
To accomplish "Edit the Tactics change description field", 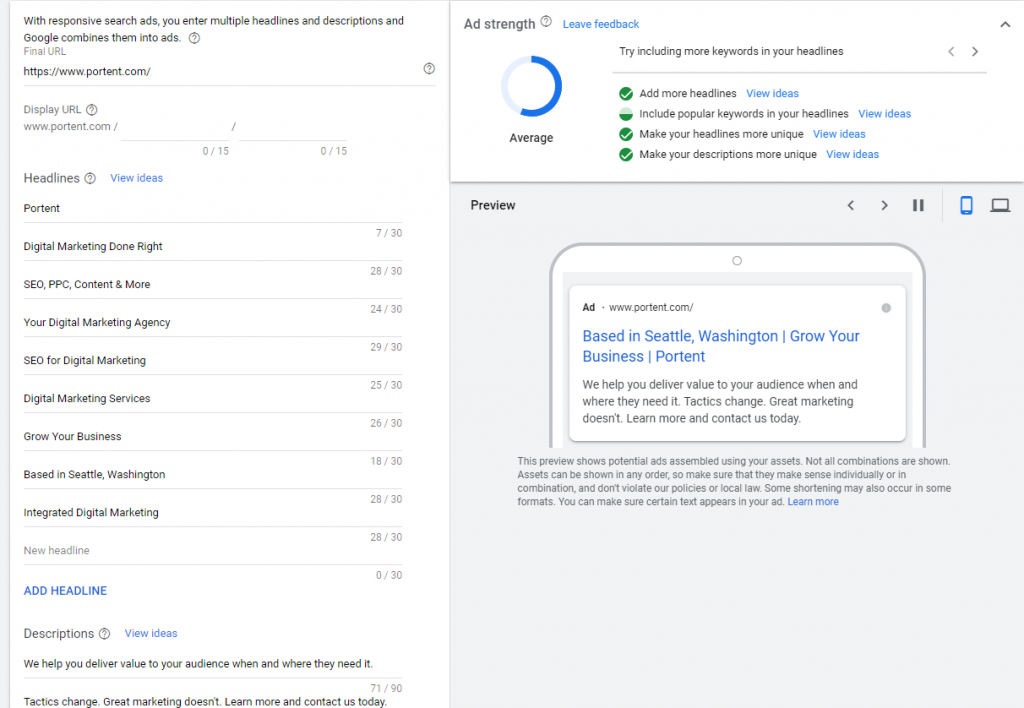I will coord(213,701).
